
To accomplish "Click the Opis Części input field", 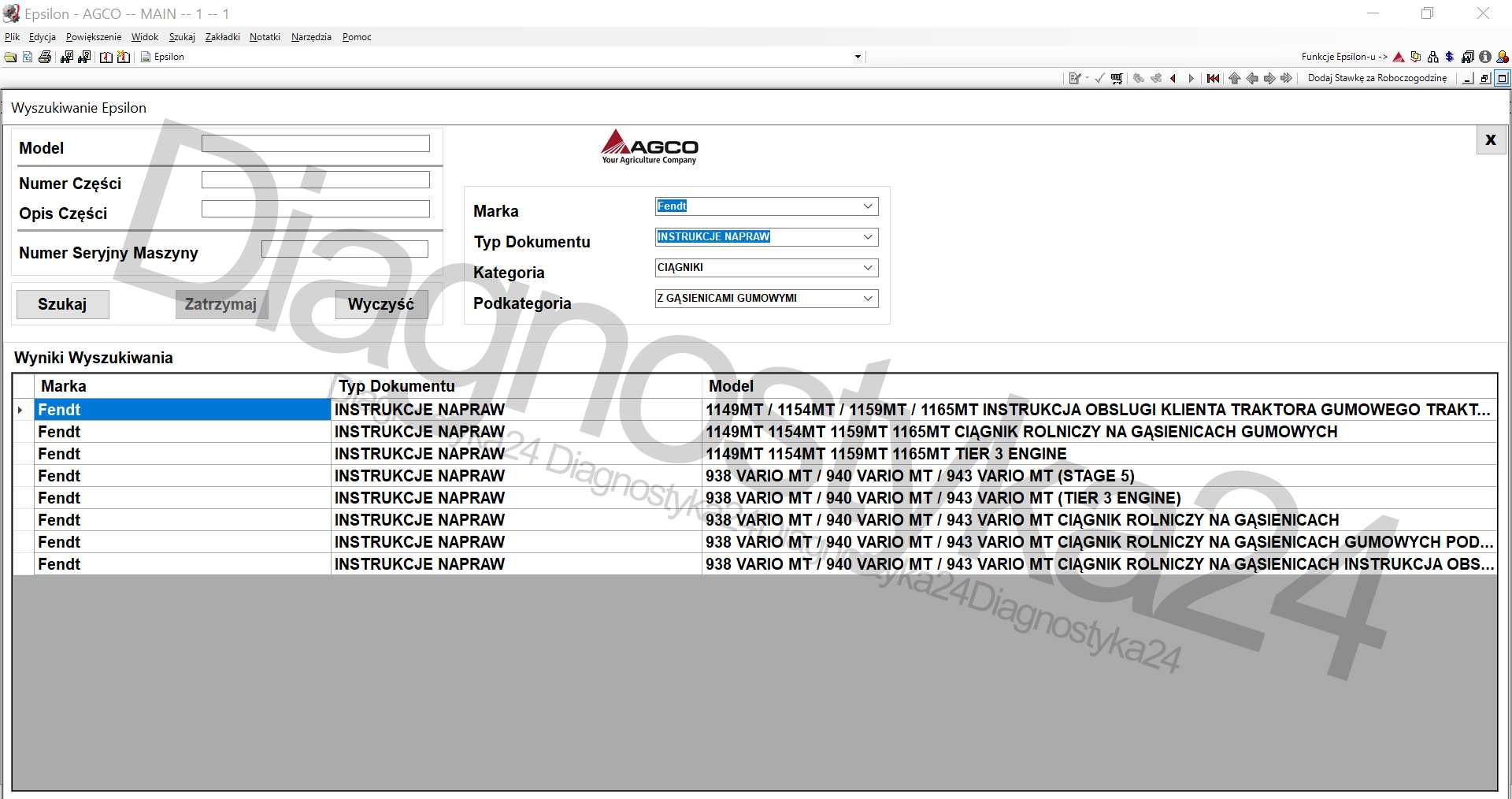I will click(316, 209).
